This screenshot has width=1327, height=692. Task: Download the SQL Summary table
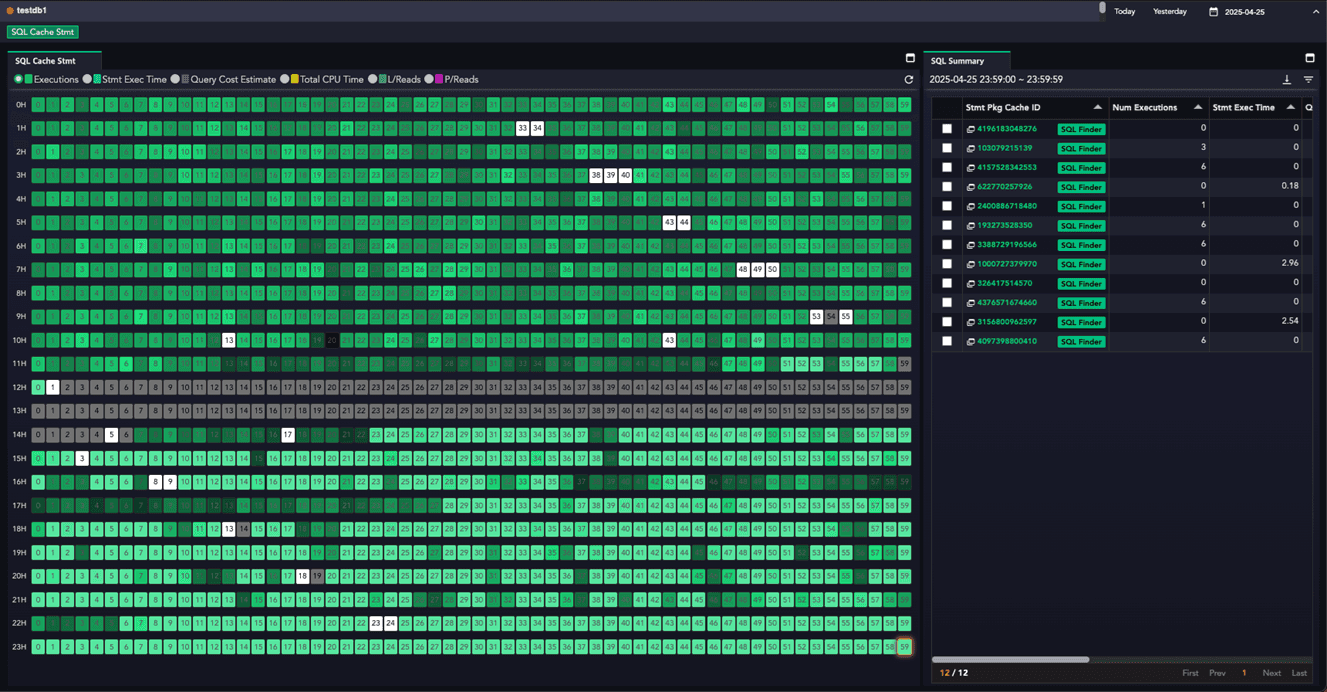coord(1287,79)
